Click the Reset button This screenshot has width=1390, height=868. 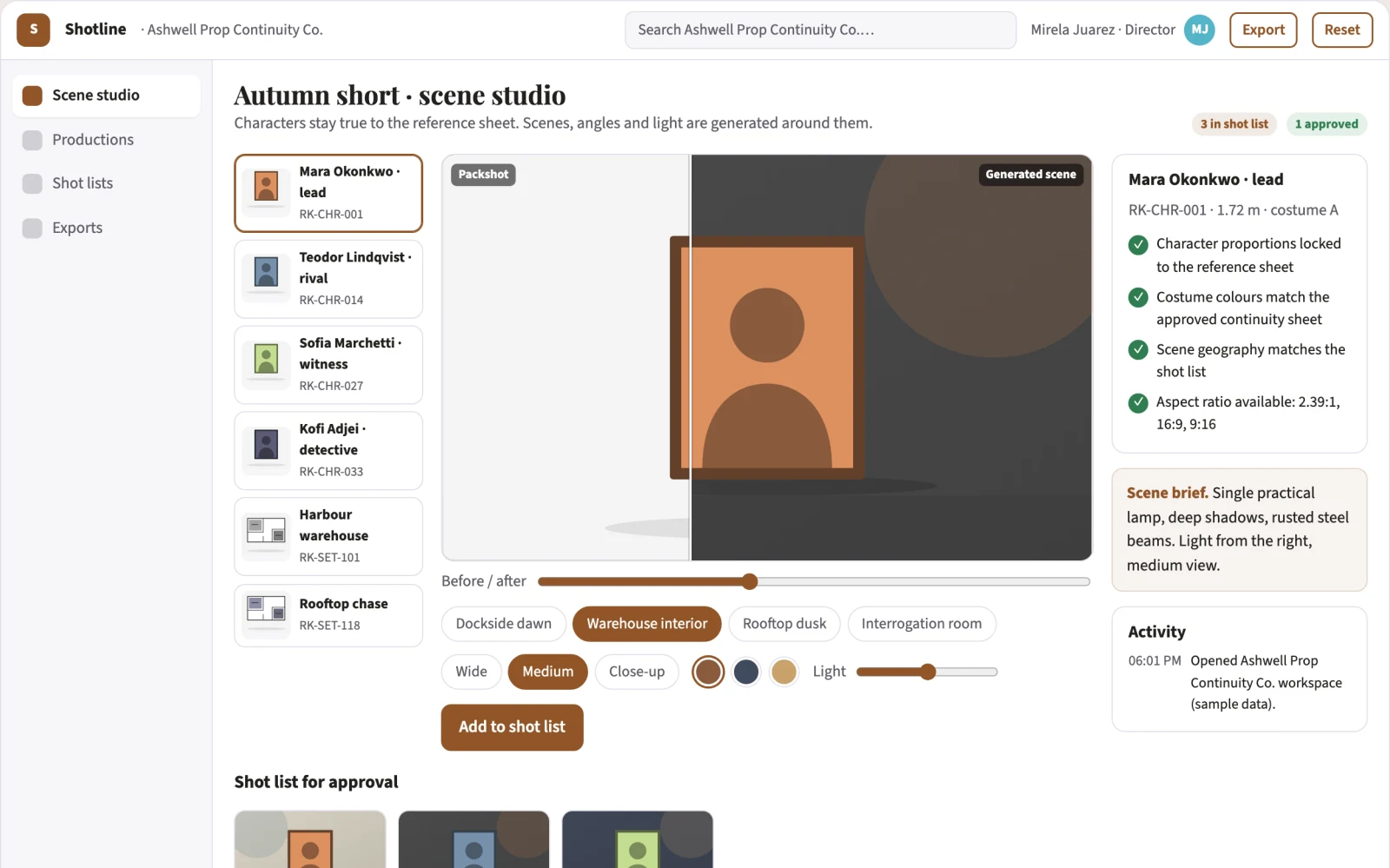1341,30
